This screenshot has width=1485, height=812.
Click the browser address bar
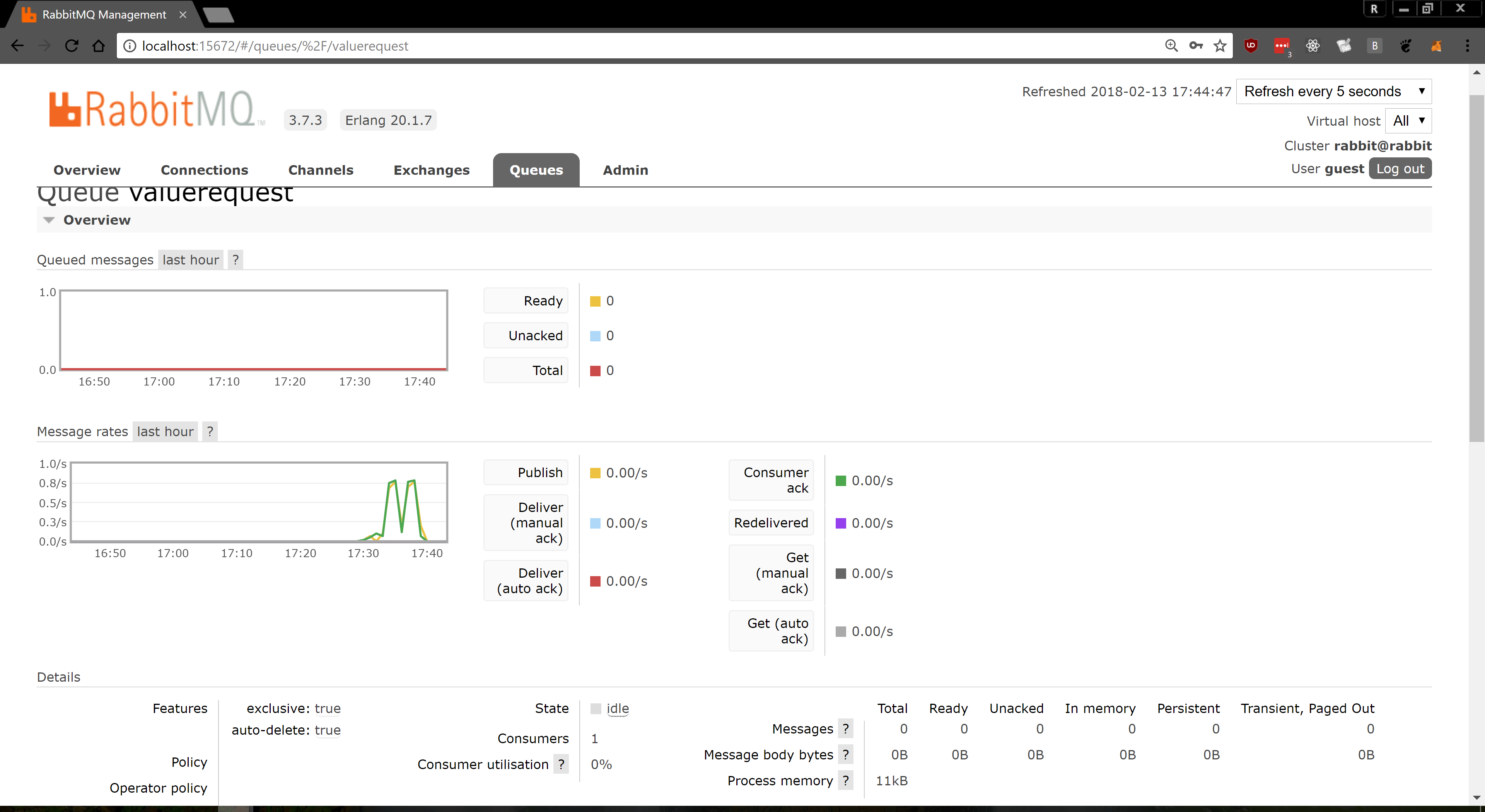403,46
